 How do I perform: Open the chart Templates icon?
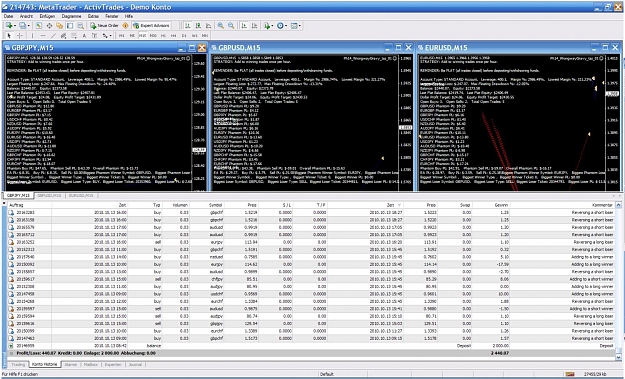[294, 26]
